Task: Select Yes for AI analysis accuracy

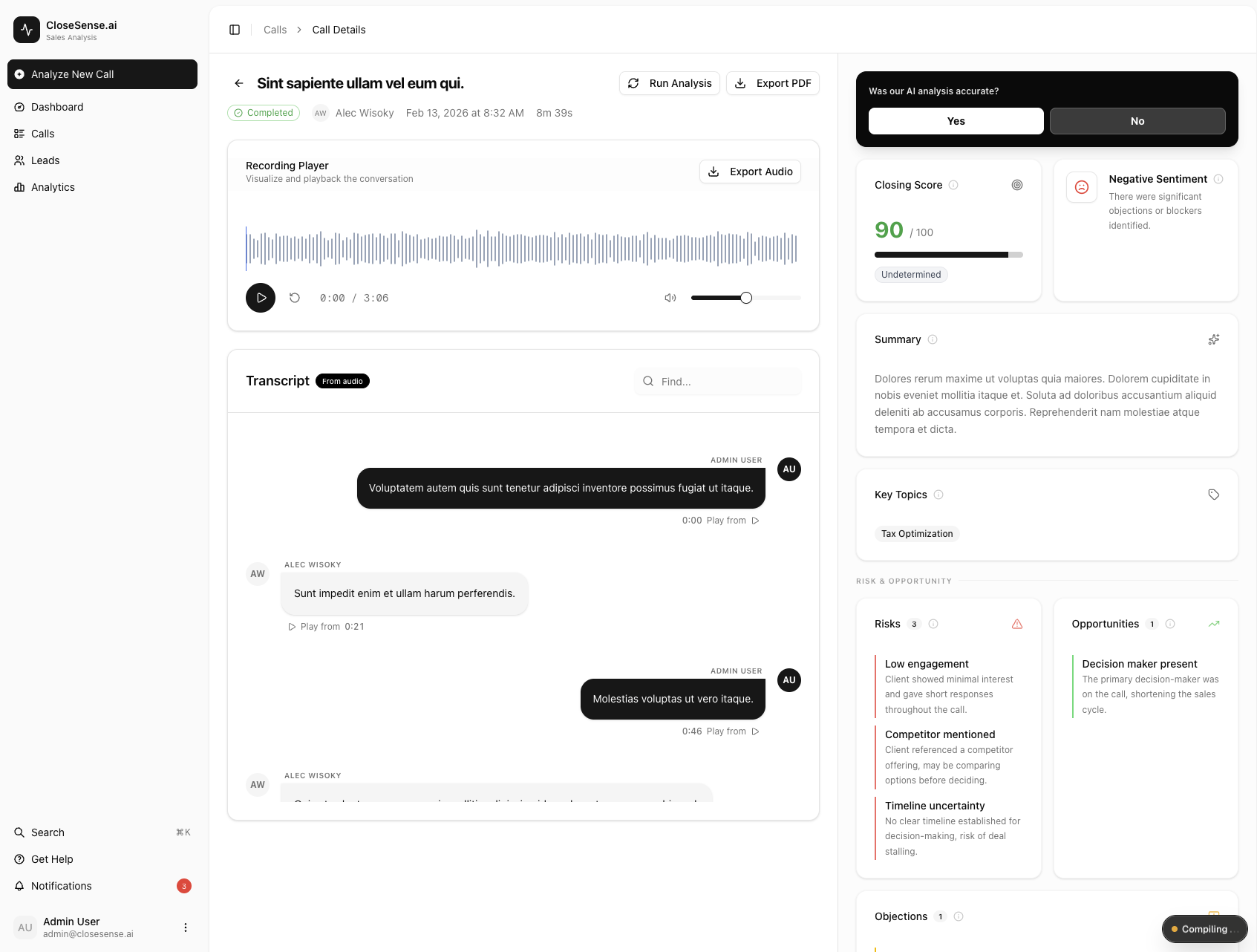Action: tap(956, 121)
